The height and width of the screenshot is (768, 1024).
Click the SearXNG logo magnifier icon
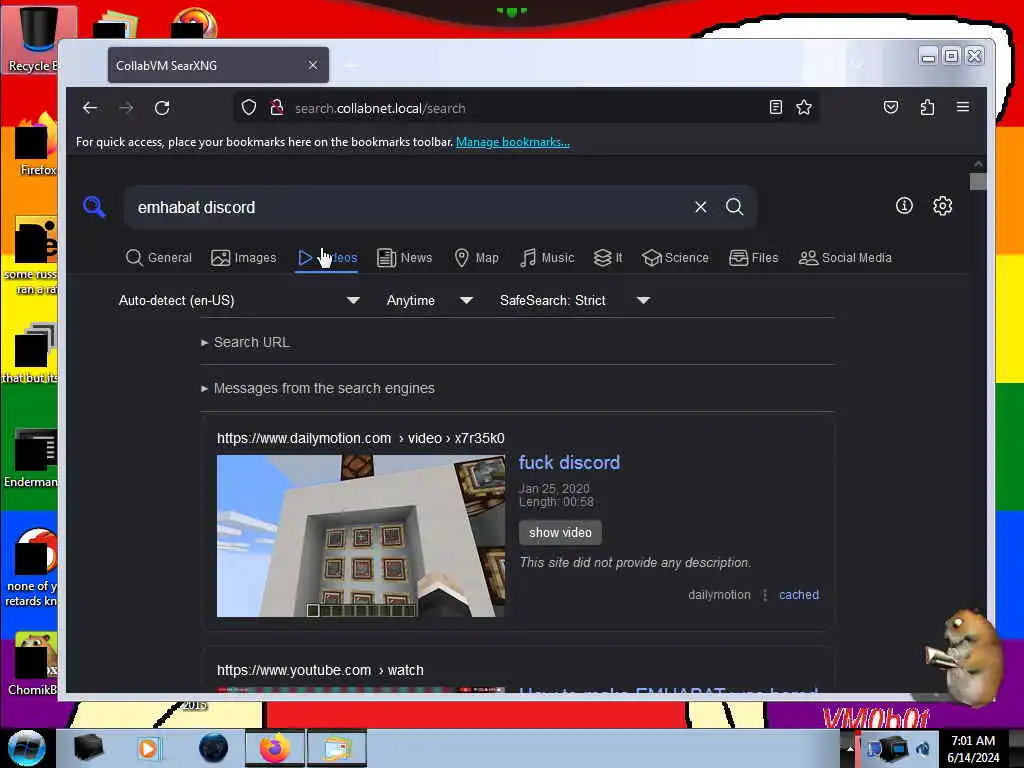click(x=94, y=207)
